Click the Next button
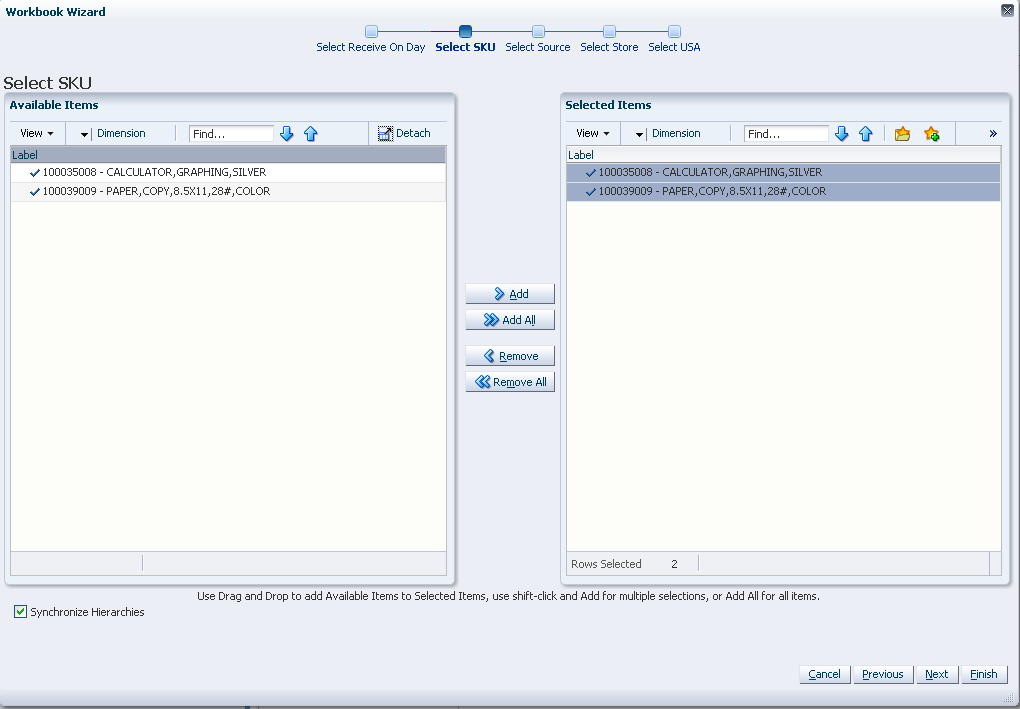Screen dimensions: 1020x709 pos(937,674)
